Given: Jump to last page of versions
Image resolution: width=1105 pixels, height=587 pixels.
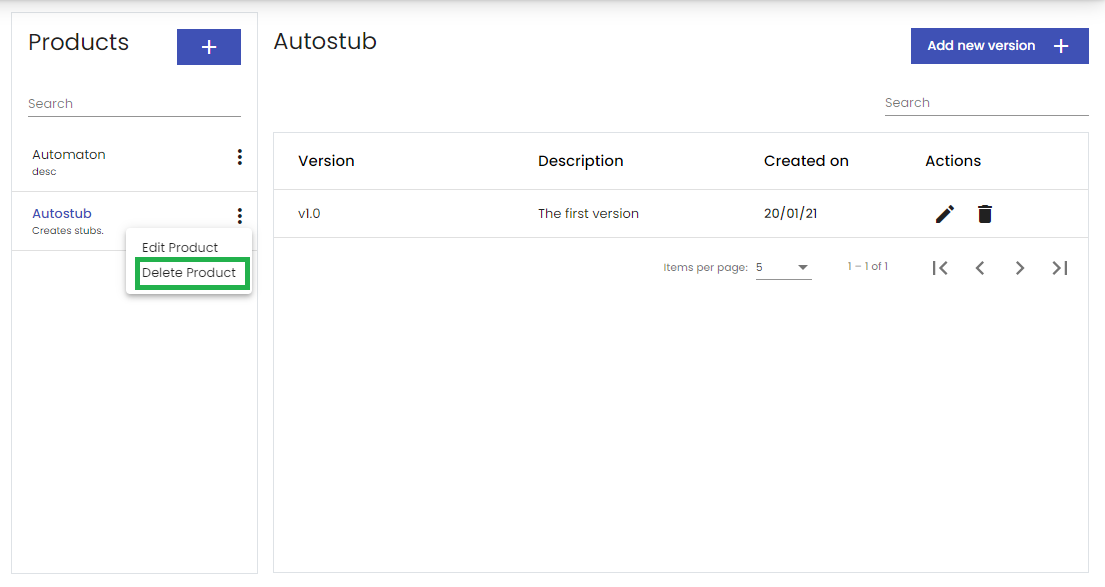Looking at the screenshot, I should (1060, 268).
